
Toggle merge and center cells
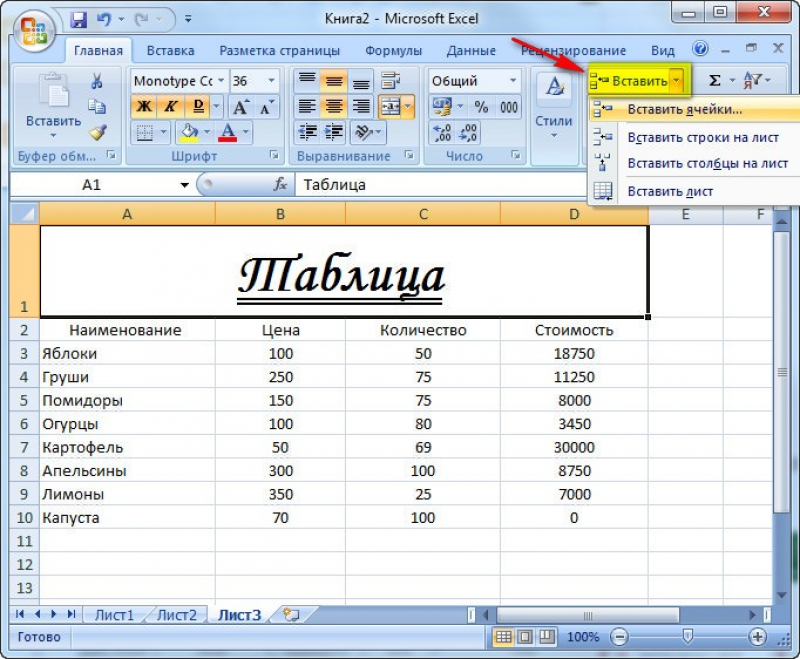coord(390,107)
